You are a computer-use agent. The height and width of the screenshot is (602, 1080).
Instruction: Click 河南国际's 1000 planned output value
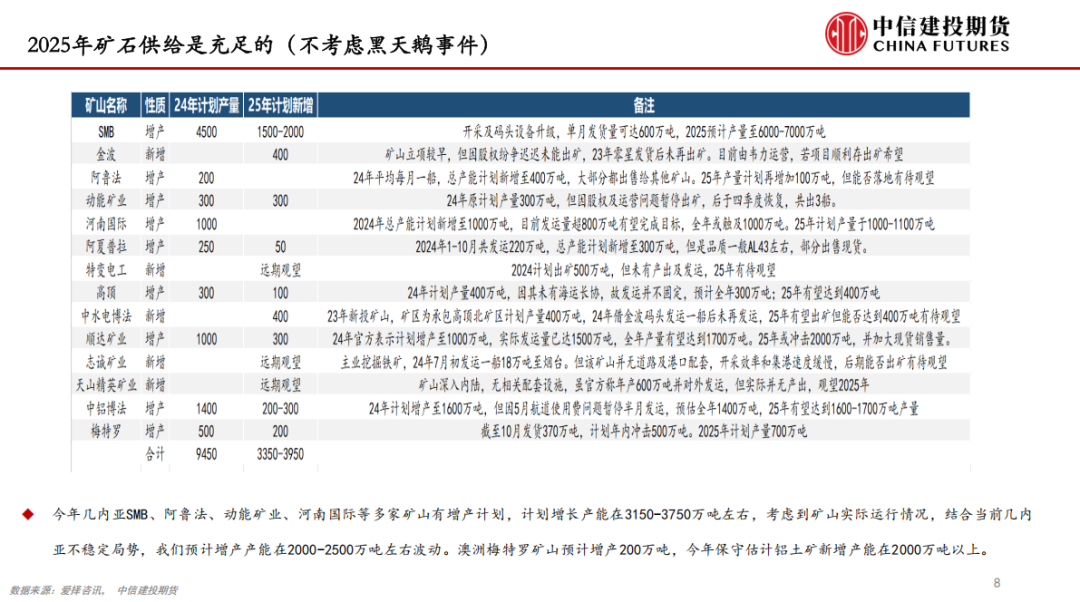[x=207, y=224]
